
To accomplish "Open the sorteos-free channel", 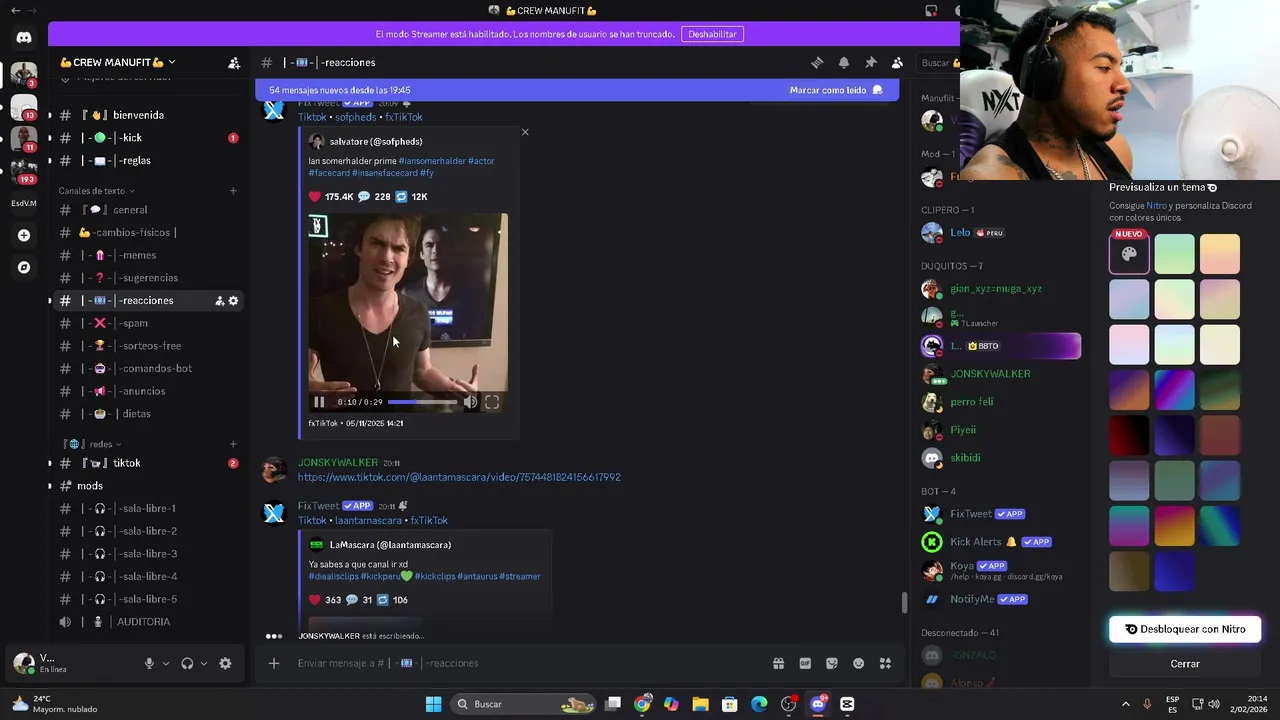I will pos(148,346).
